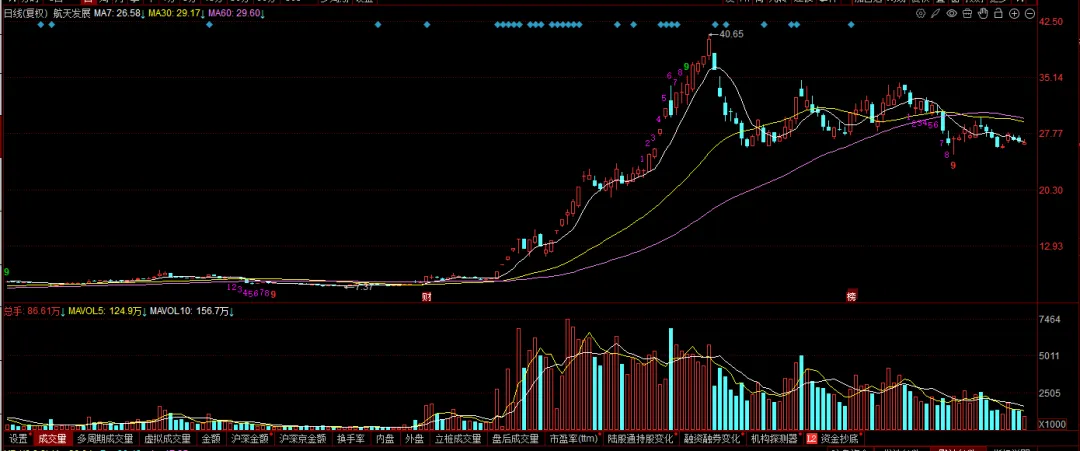Click the X1000 volume unit label

pyautogui.click(x=1050, y=424)
